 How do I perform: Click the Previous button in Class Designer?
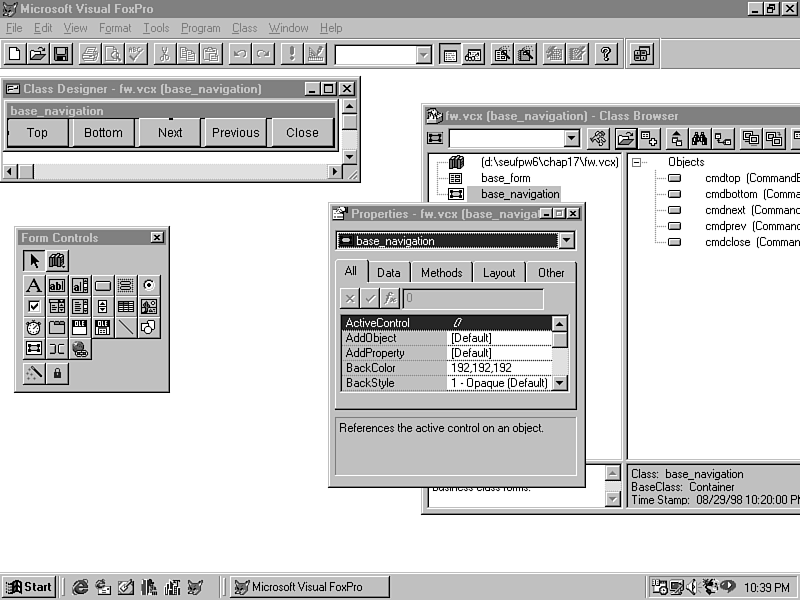click(x=236, y=132)
